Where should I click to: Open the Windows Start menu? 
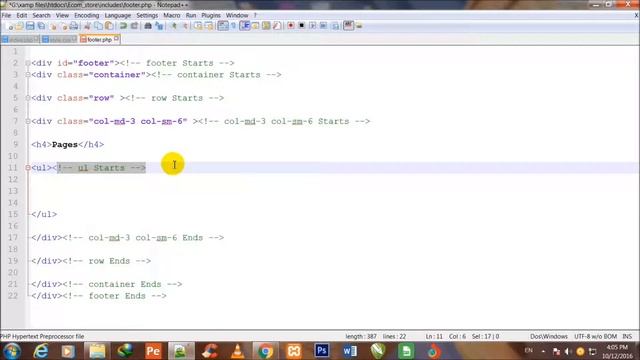click(12, 351)
